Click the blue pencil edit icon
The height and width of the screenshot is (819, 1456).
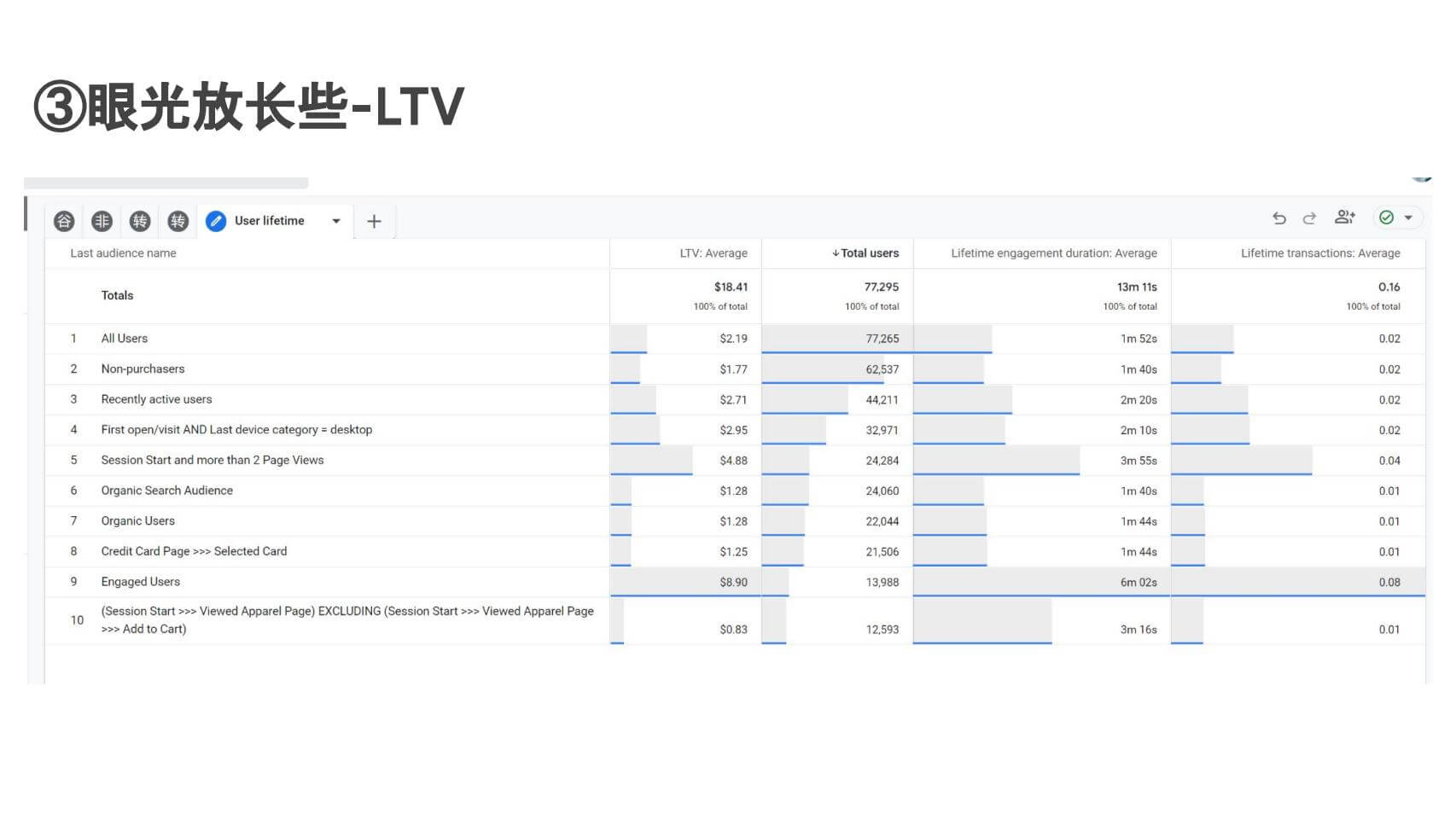[217, 221]
